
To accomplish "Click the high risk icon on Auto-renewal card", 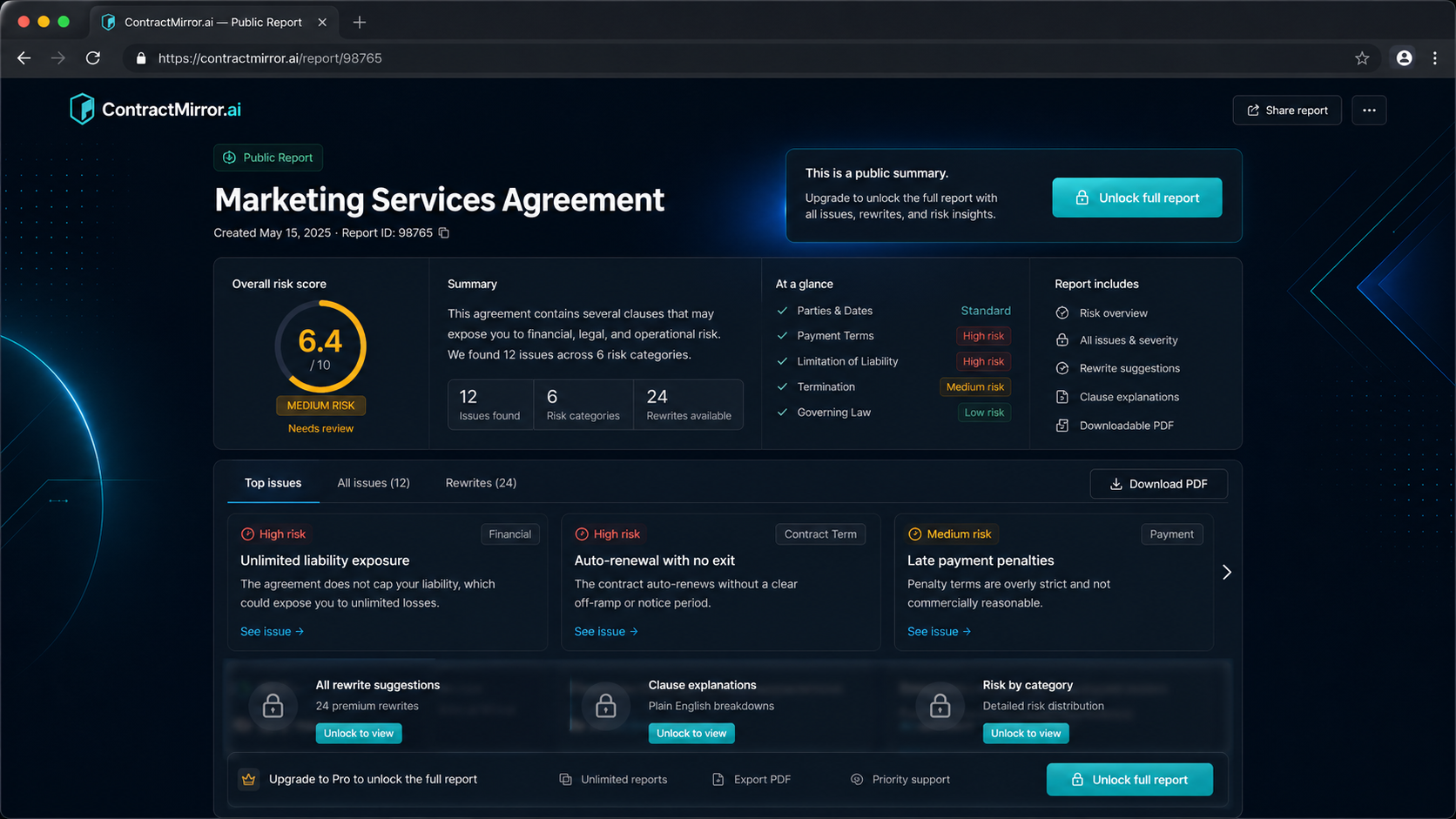I will (x=582, y=534).
